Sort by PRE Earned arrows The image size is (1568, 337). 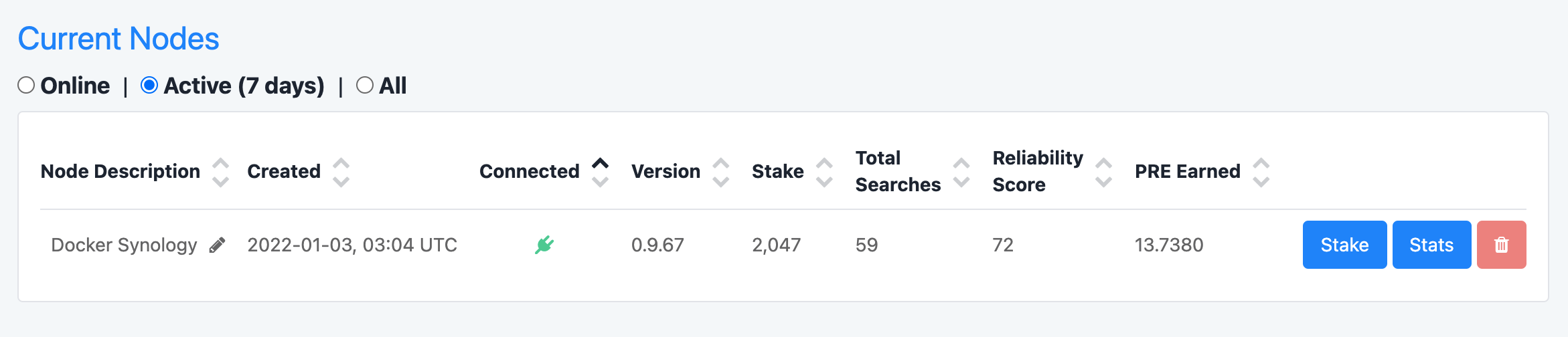click(x=1261, y=172)
